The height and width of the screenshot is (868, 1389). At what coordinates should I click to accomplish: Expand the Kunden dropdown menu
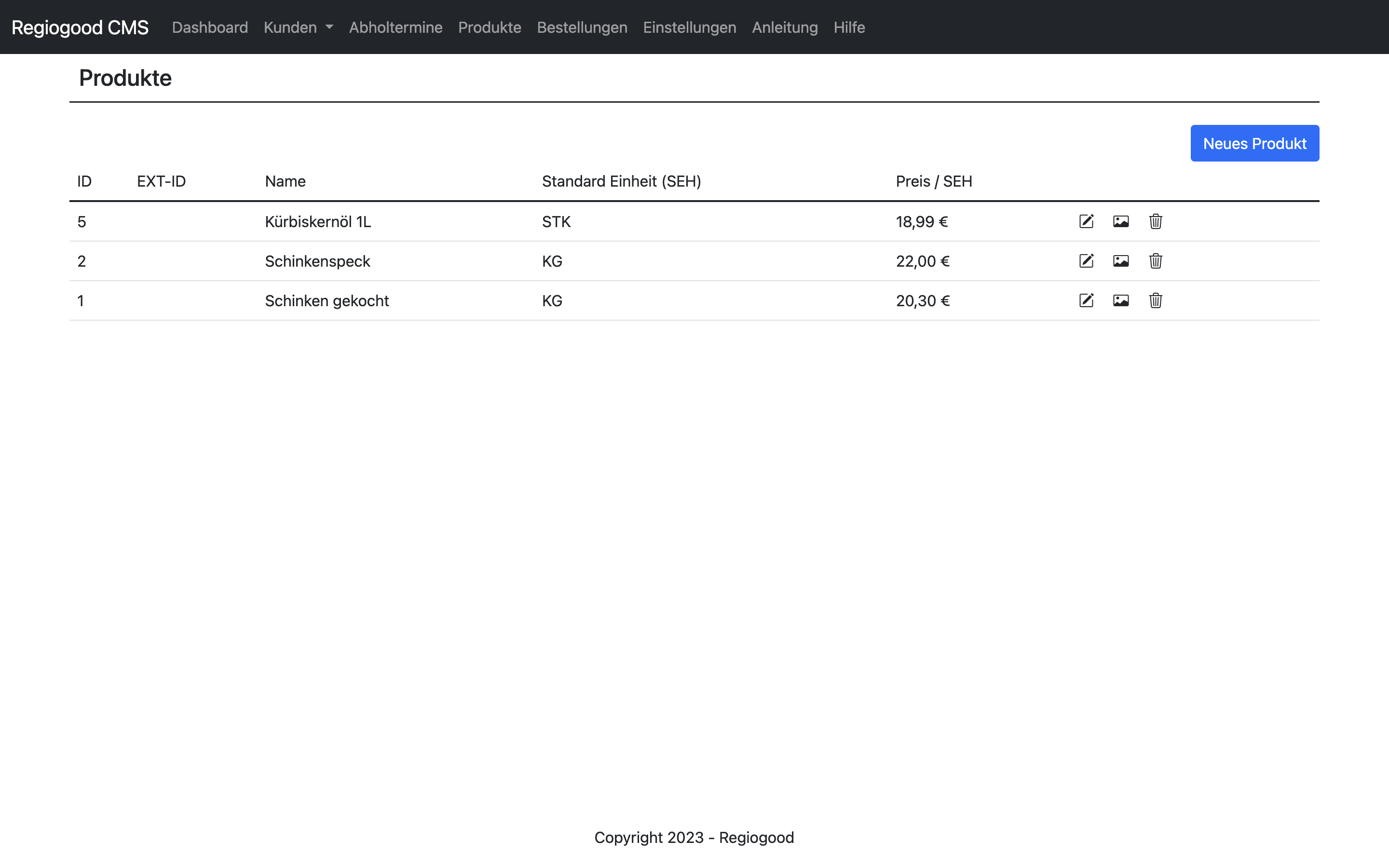pos(298,27)
